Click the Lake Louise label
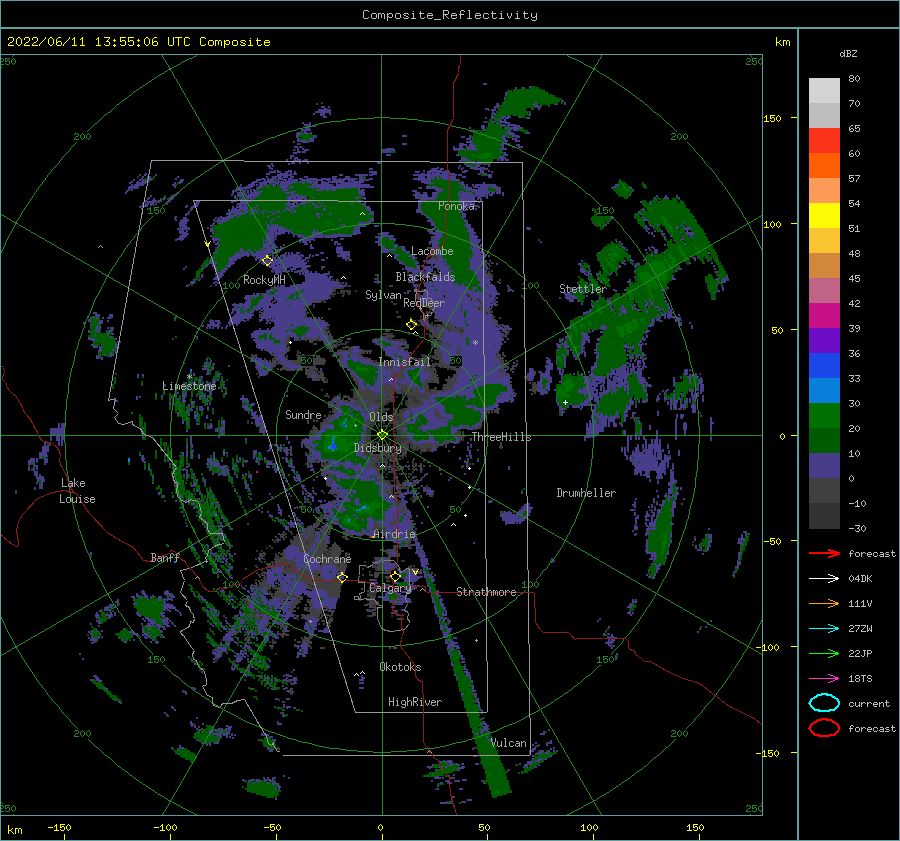 [x=77, y=491]
